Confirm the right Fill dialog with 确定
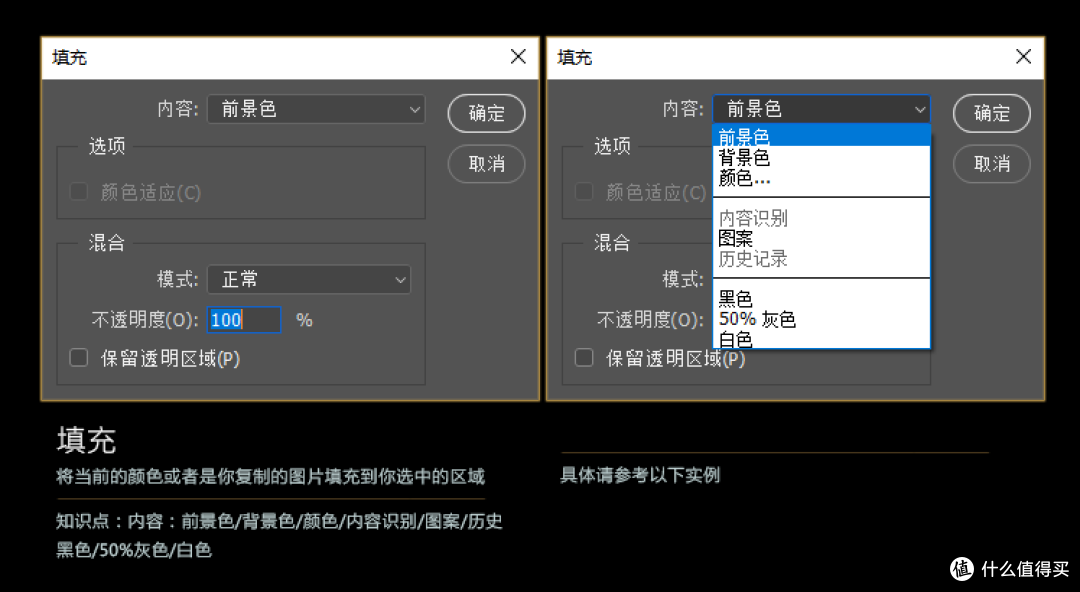The width and height of the screenshot is (1080, 592). pos(991,113)
